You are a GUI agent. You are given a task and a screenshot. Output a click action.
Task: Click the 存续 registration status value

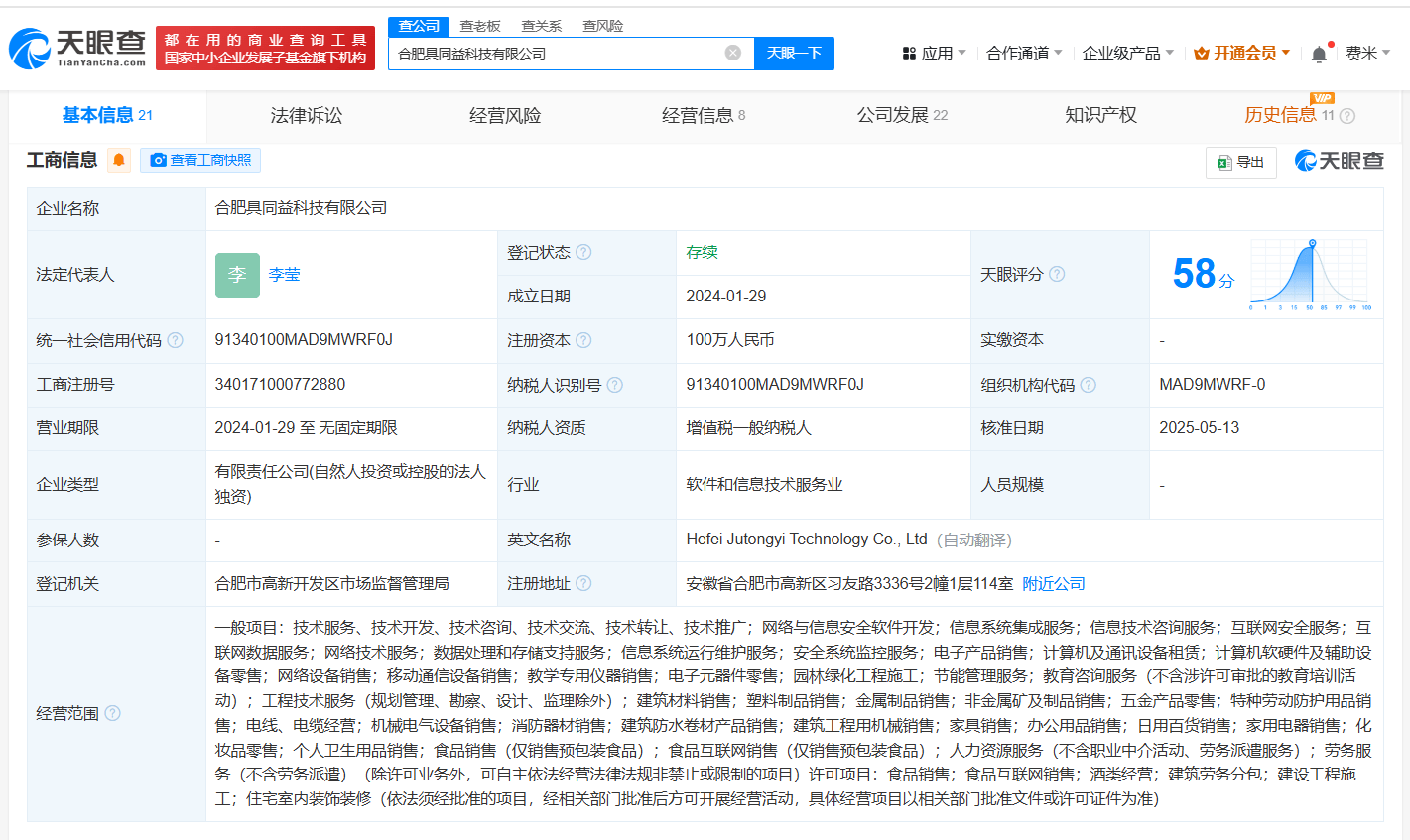tap(702, 252)
